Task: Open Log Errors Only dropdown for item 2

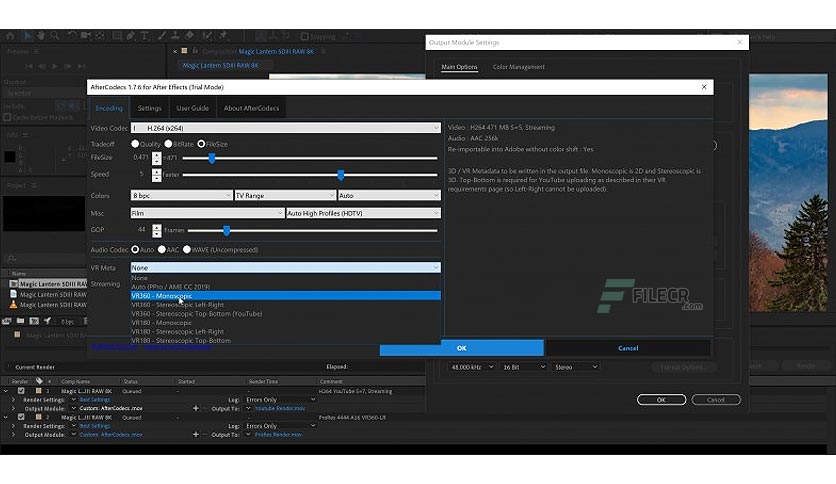Action: pos(280,426)
